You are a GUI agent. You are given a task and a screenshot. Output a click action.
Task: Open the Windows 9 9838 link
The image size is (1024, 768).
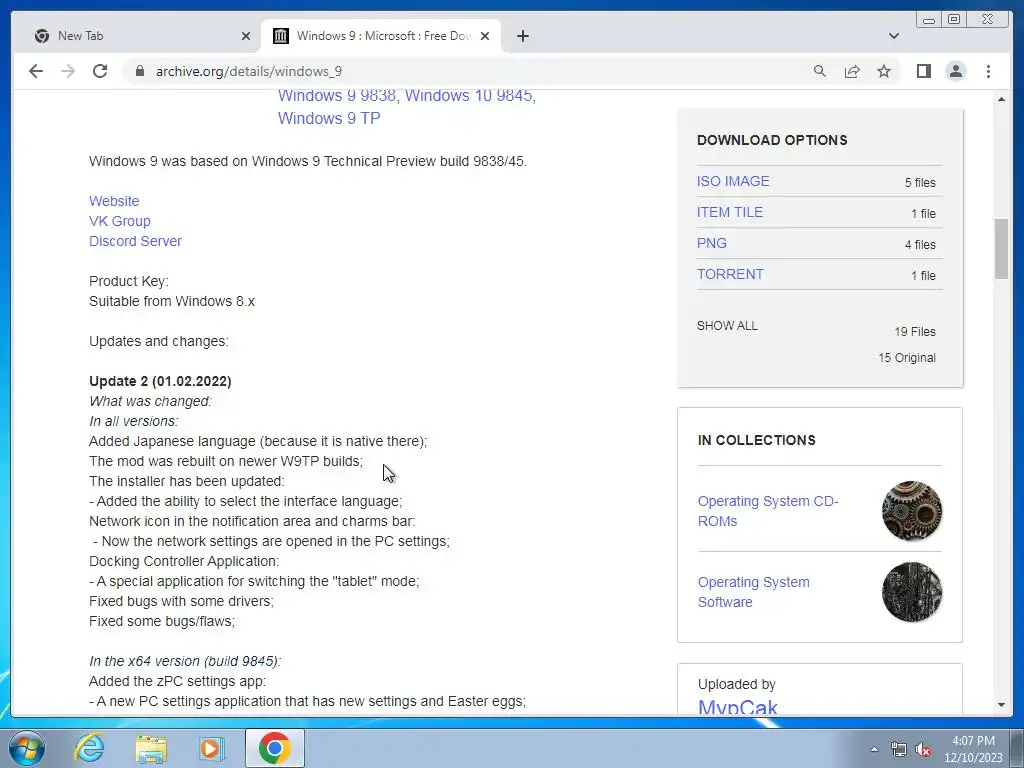click(x=336, y=95)
